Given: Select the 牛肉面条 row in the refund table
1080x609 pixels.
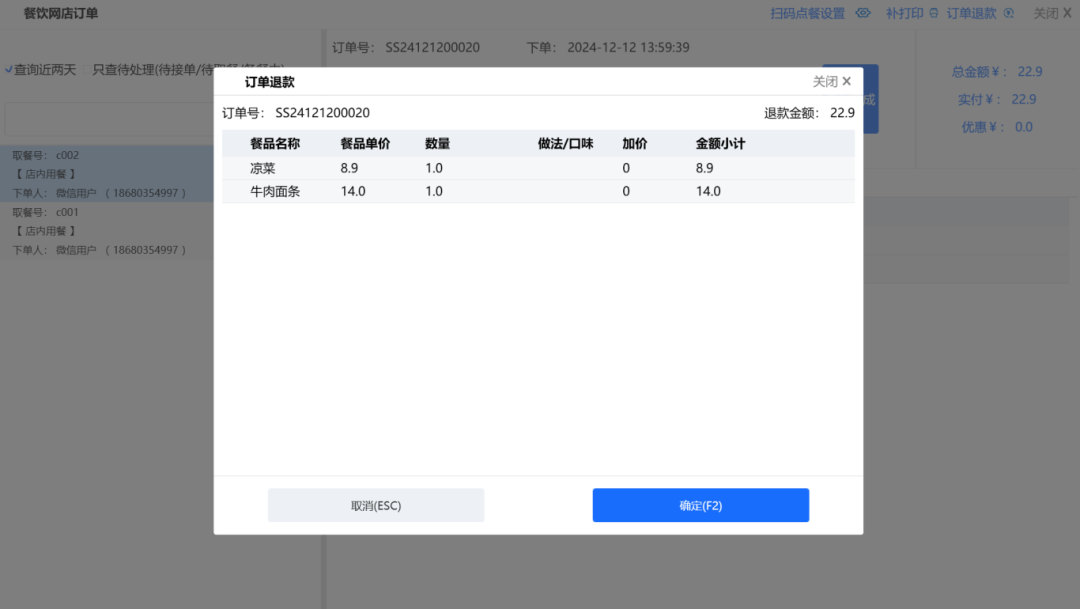Looking at the screenshot, I should click(x=538, y=192).
